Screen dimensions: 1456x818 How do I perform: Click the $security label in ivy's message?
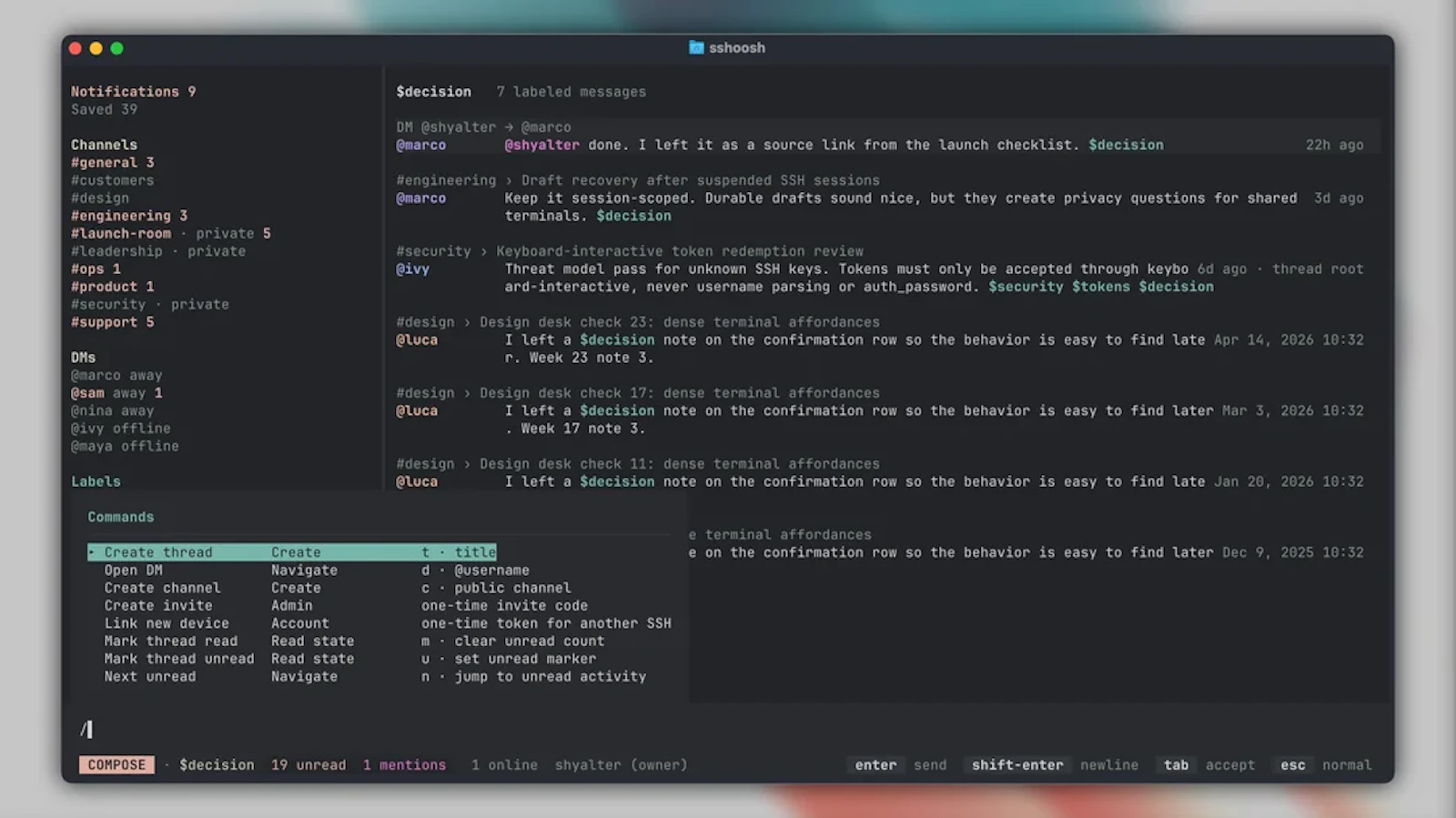[1026, 287]
